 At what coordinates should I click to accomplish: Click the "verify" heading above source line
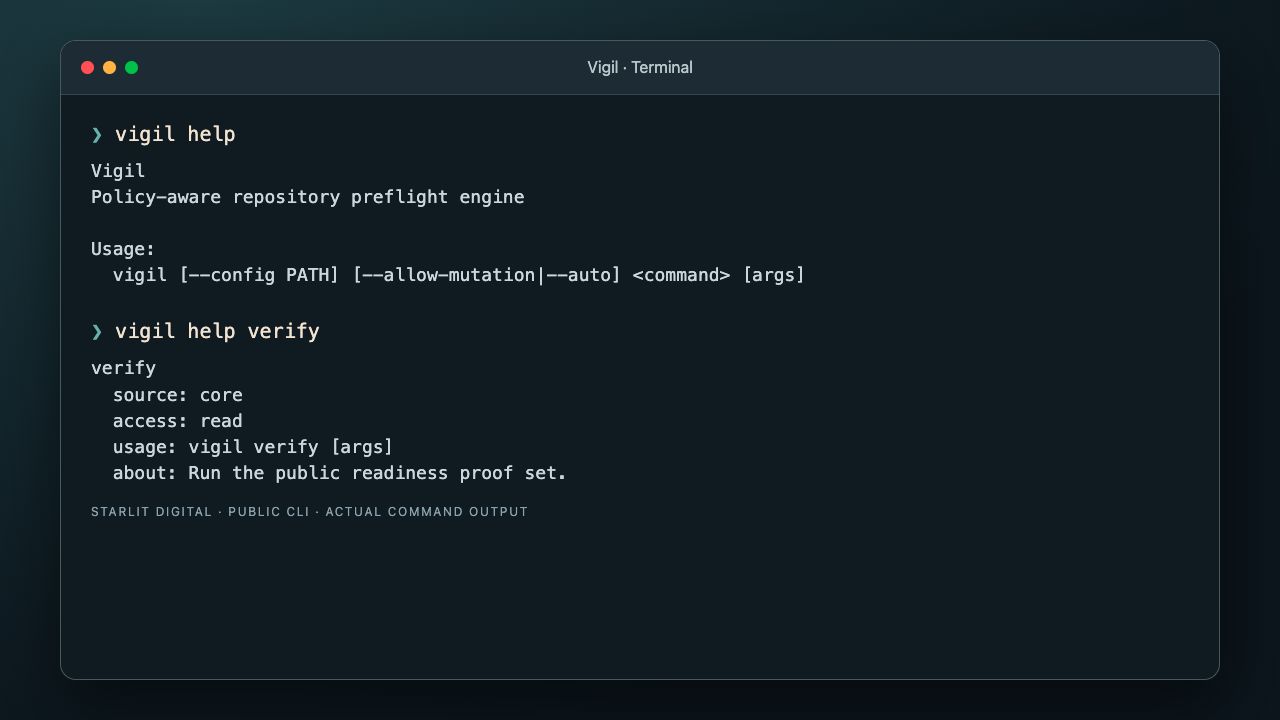pyautogui.click(x=123, y=368)
